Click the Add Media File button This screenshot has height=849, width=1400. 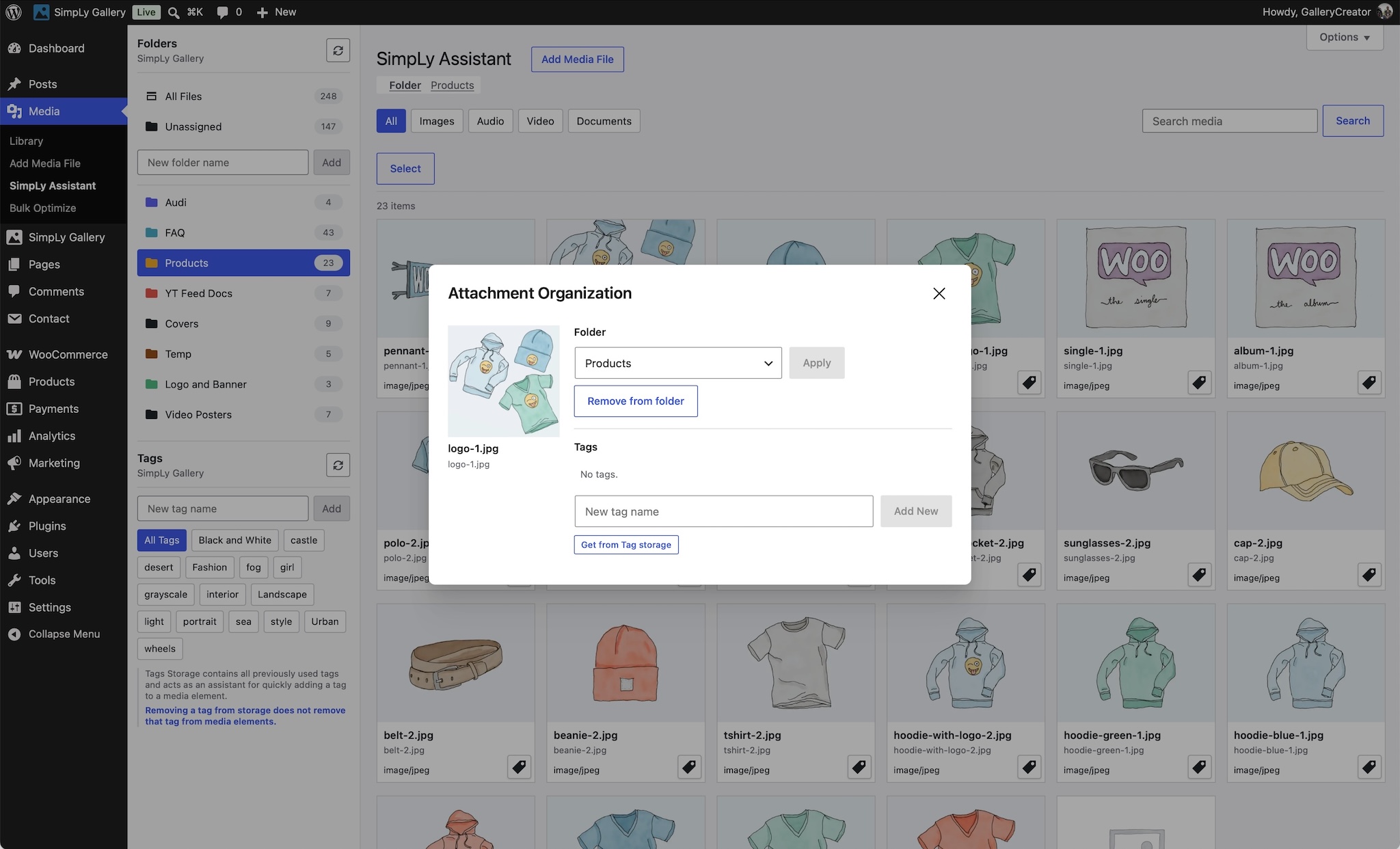point(578,59)
